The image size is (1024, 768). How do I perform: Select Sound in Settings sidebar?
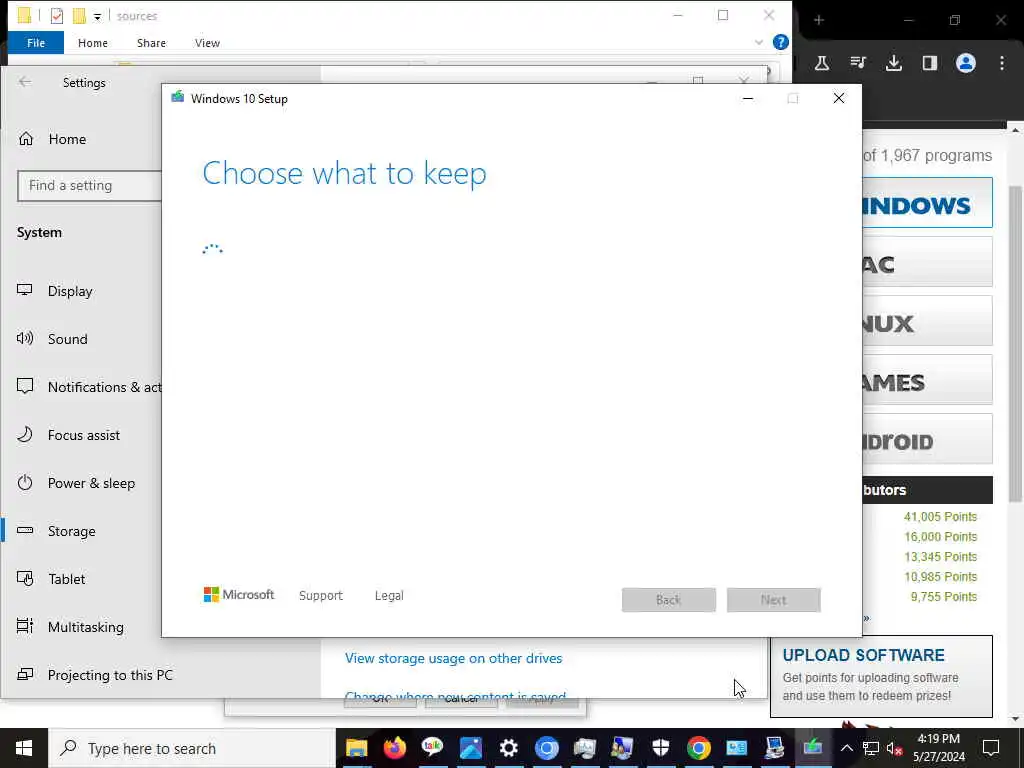[54, 339]
